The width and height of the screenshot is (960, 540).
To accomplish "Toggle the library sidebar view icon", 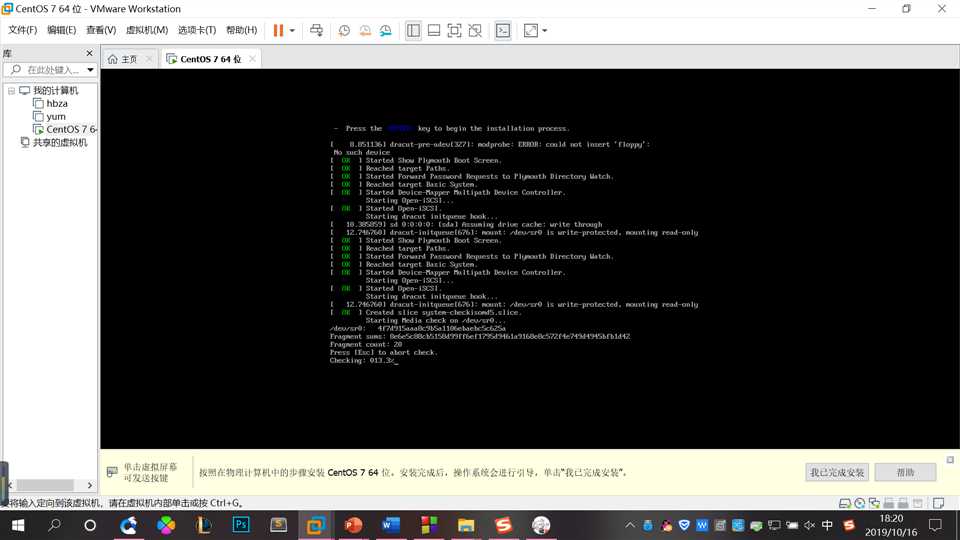I will 413,31.
